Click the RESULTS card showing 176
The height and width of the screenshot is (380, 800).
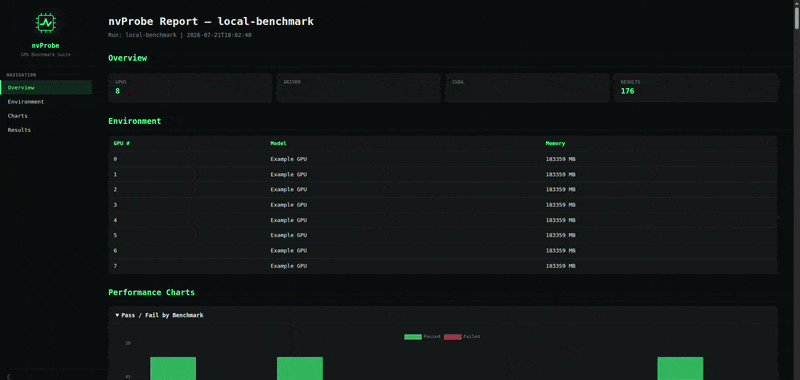696,88
